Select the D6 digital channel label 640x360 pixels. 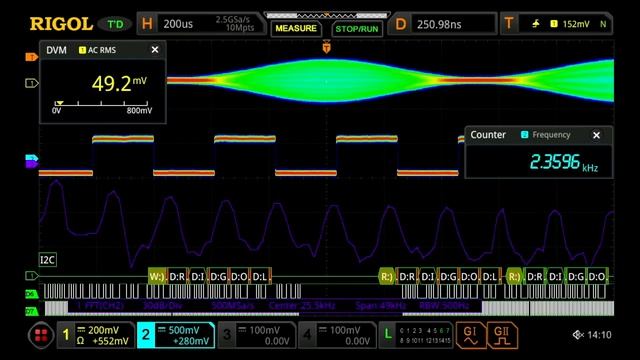click(31, 294)
